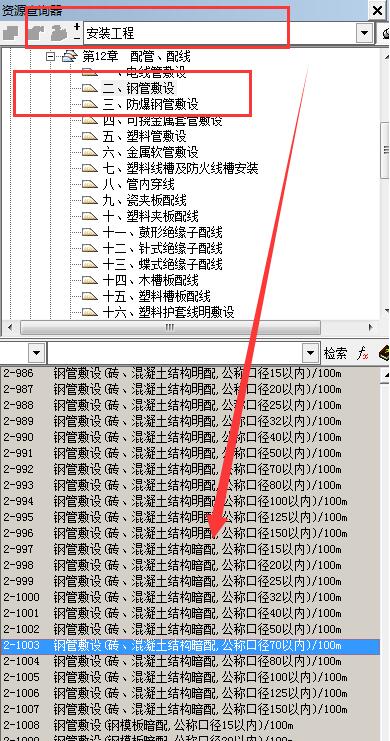390x741 pixels.
Task: Select row 2-999 暗配 公称口径25以内
Action: 190,581
